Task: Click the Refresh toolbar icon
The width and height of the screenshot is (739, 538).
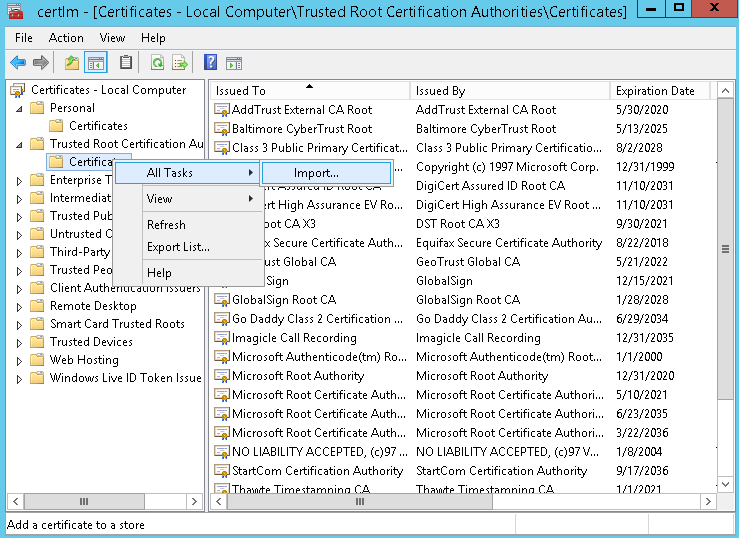Action: pyautogui.click(x=157, y=63)
